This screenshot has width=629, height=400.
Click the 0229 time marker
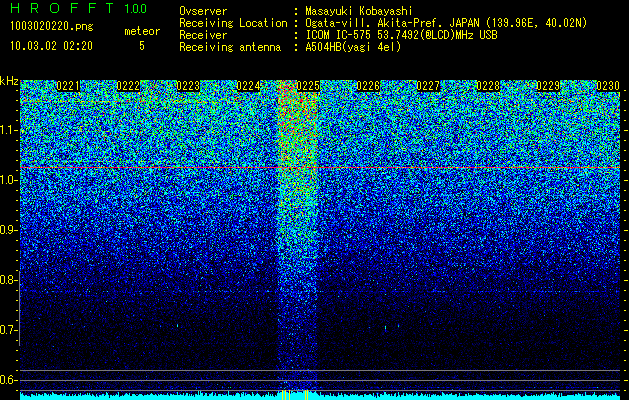click(x=548, y=86)
